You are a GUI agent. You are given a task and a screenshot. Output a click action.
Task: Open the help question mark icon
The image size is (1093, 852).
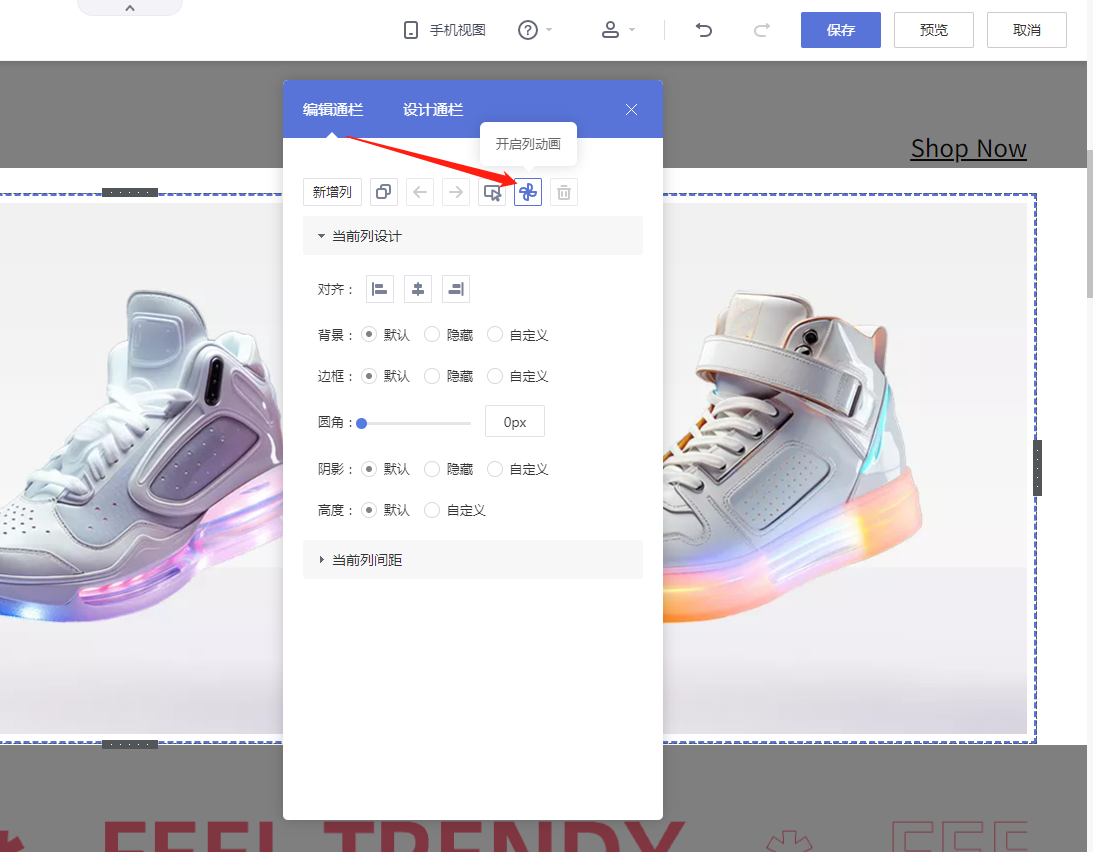click(528, 30)
